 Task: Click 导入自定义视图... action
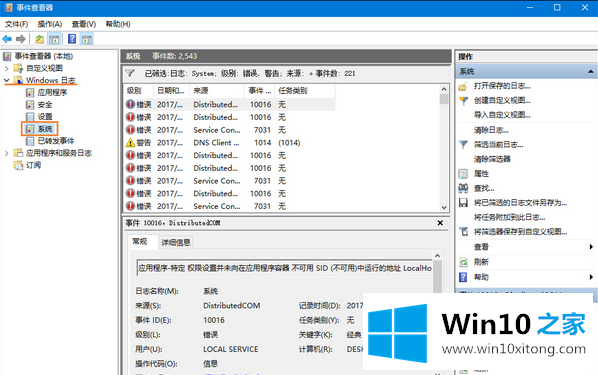click(502, 115)
